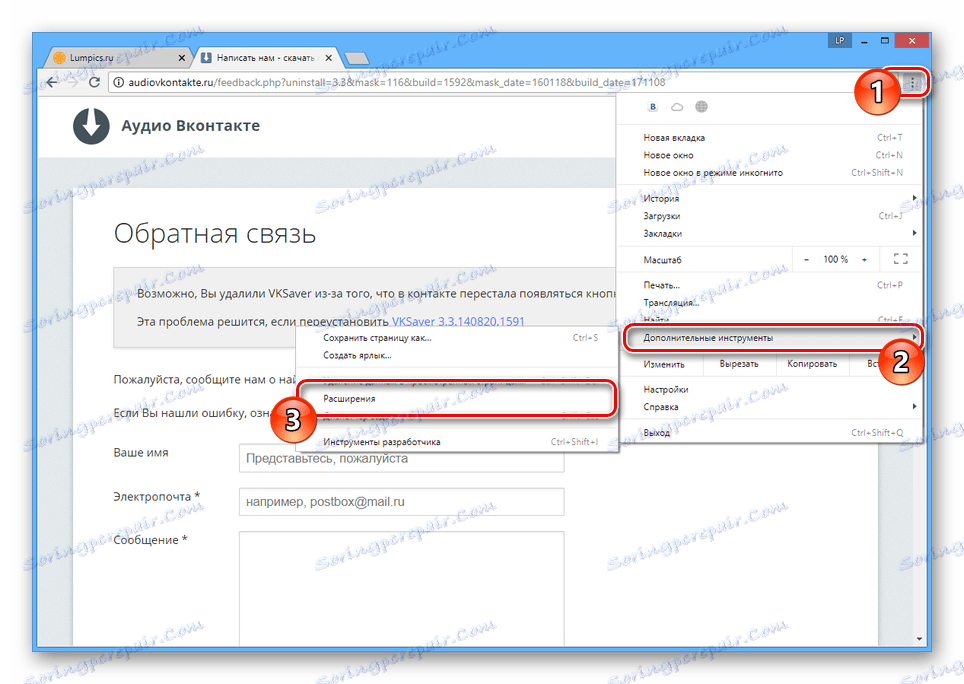
Task: Click the LP profile button in title bar
Action: pos(840,41)
